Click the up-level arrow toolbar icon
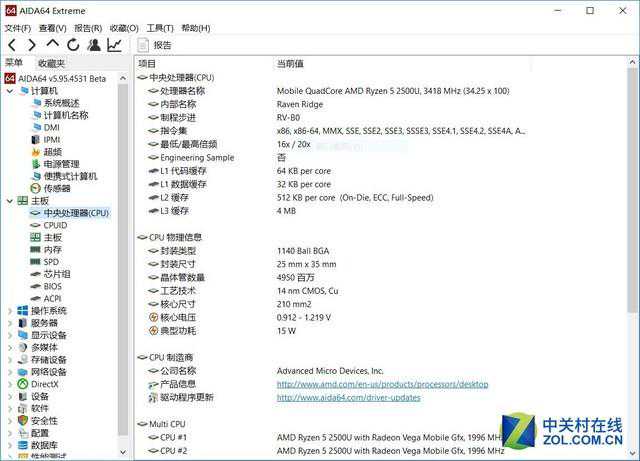Image resolution: width=640 pixels, height=461 pixels. coord(52,45)
